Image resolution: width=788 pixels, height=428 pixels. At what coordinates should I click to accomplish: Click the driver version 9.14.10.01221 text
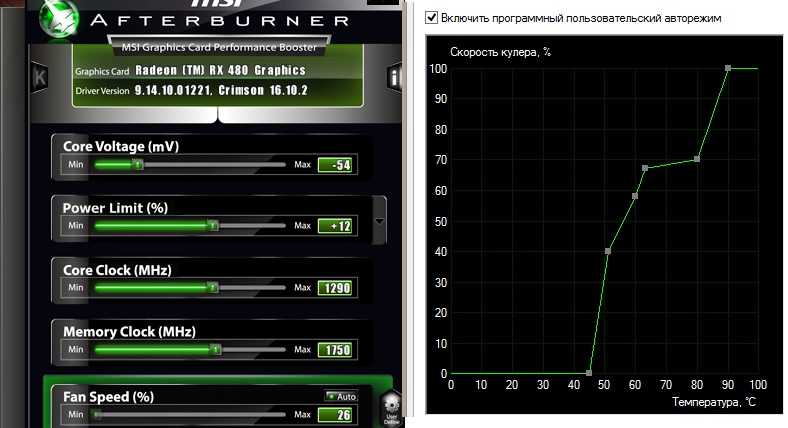(173, 90)
